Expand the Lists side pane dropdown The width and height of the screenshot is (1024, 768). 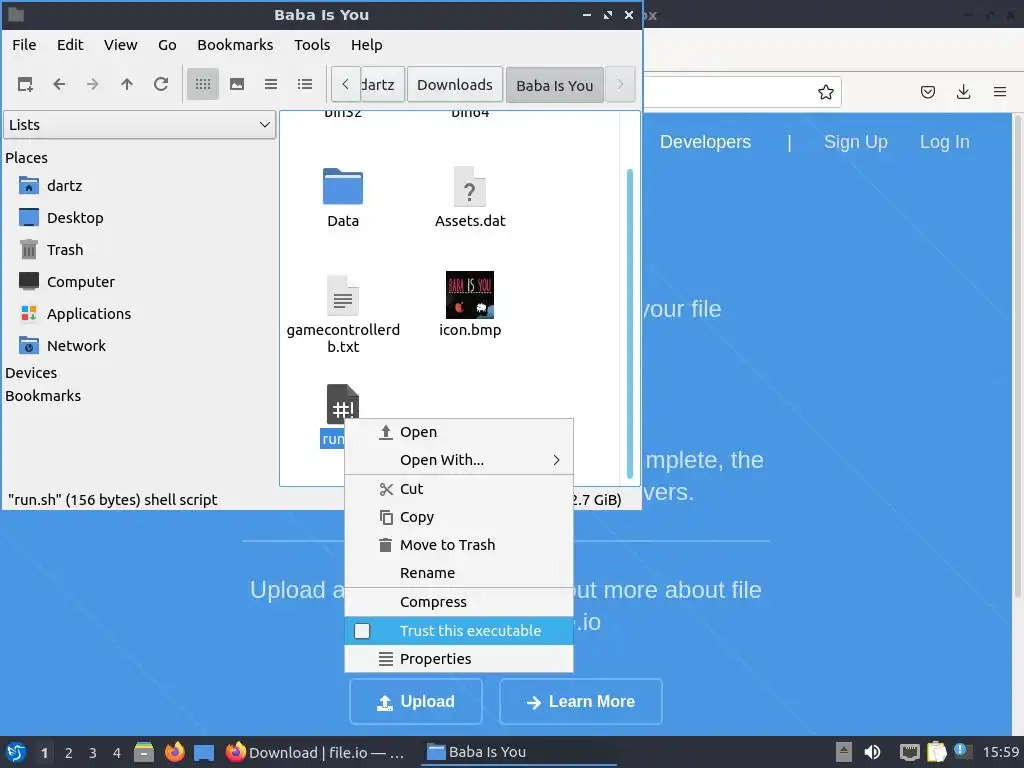tap(140, 125)
